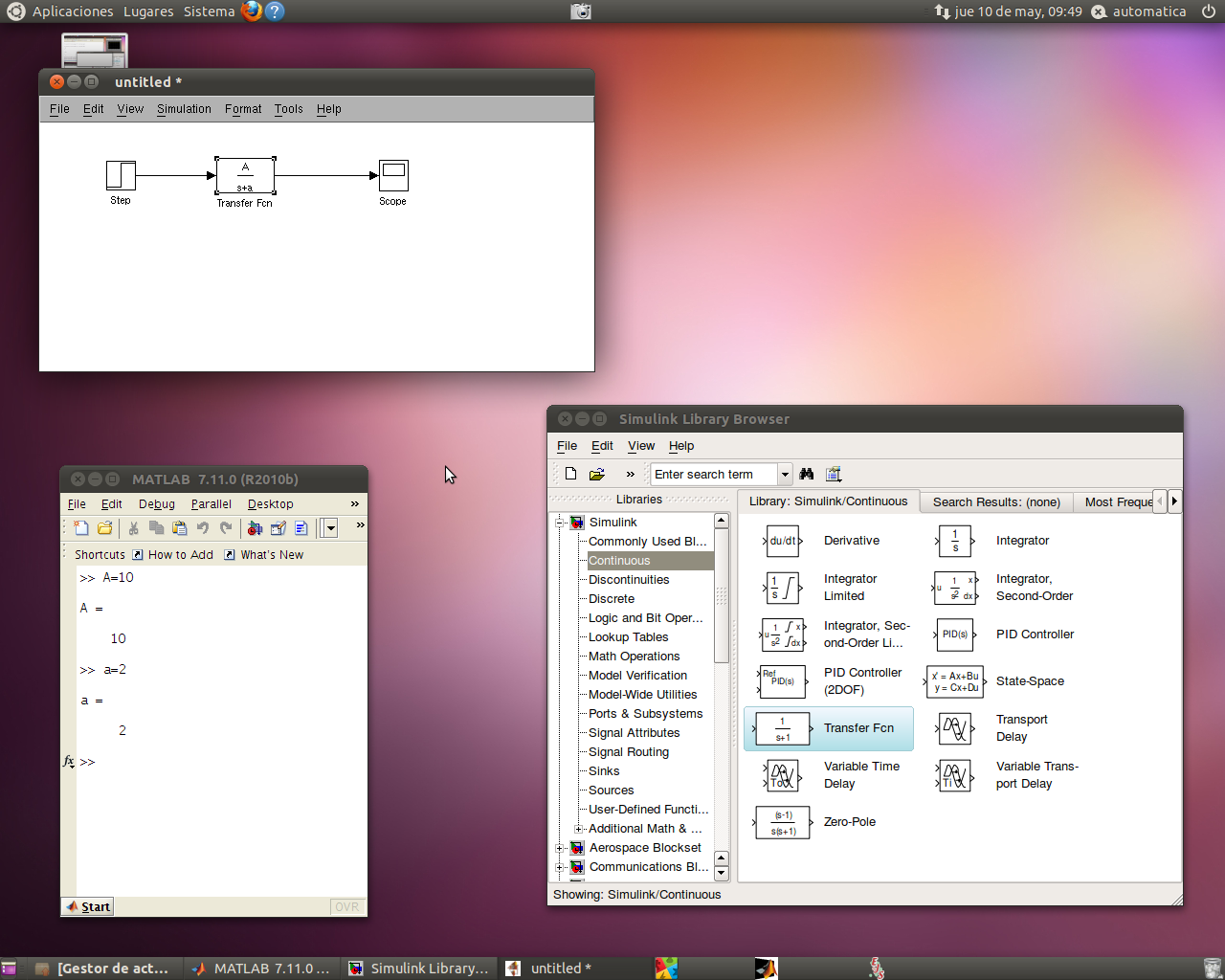Viewport: 1225px width, 980px height.
Task: Open the Simulation menu in the untitled model
Action: pyautogui.click(x=184, y=109)
